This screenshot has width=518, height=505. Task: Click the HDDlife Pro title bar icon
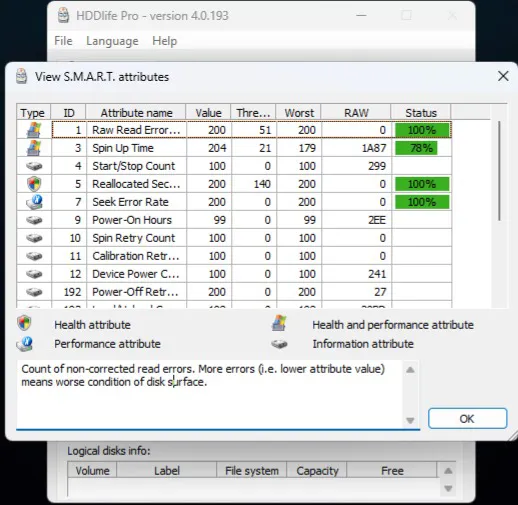point(63,15)
